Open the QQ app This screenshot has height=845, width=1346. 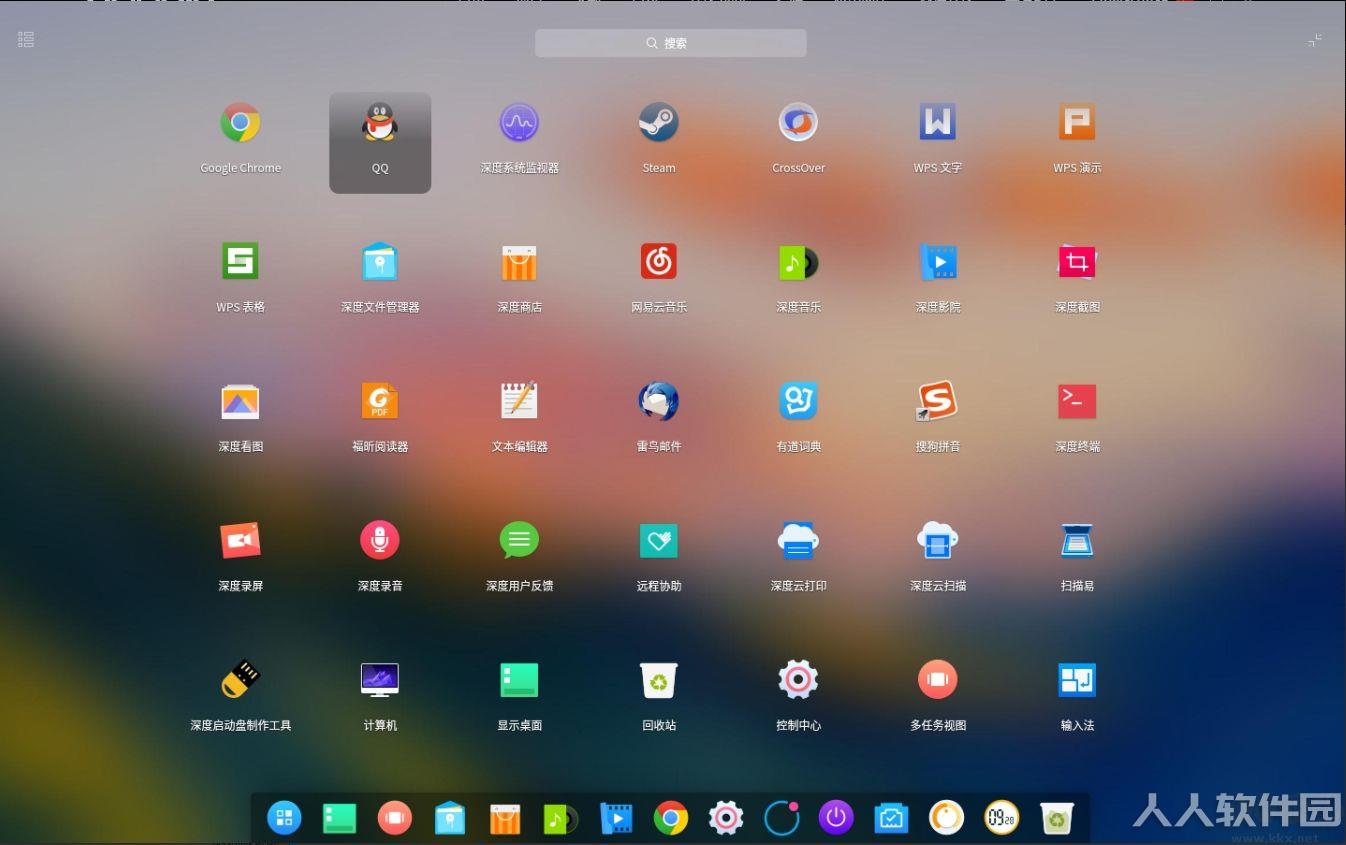(380, 123)
